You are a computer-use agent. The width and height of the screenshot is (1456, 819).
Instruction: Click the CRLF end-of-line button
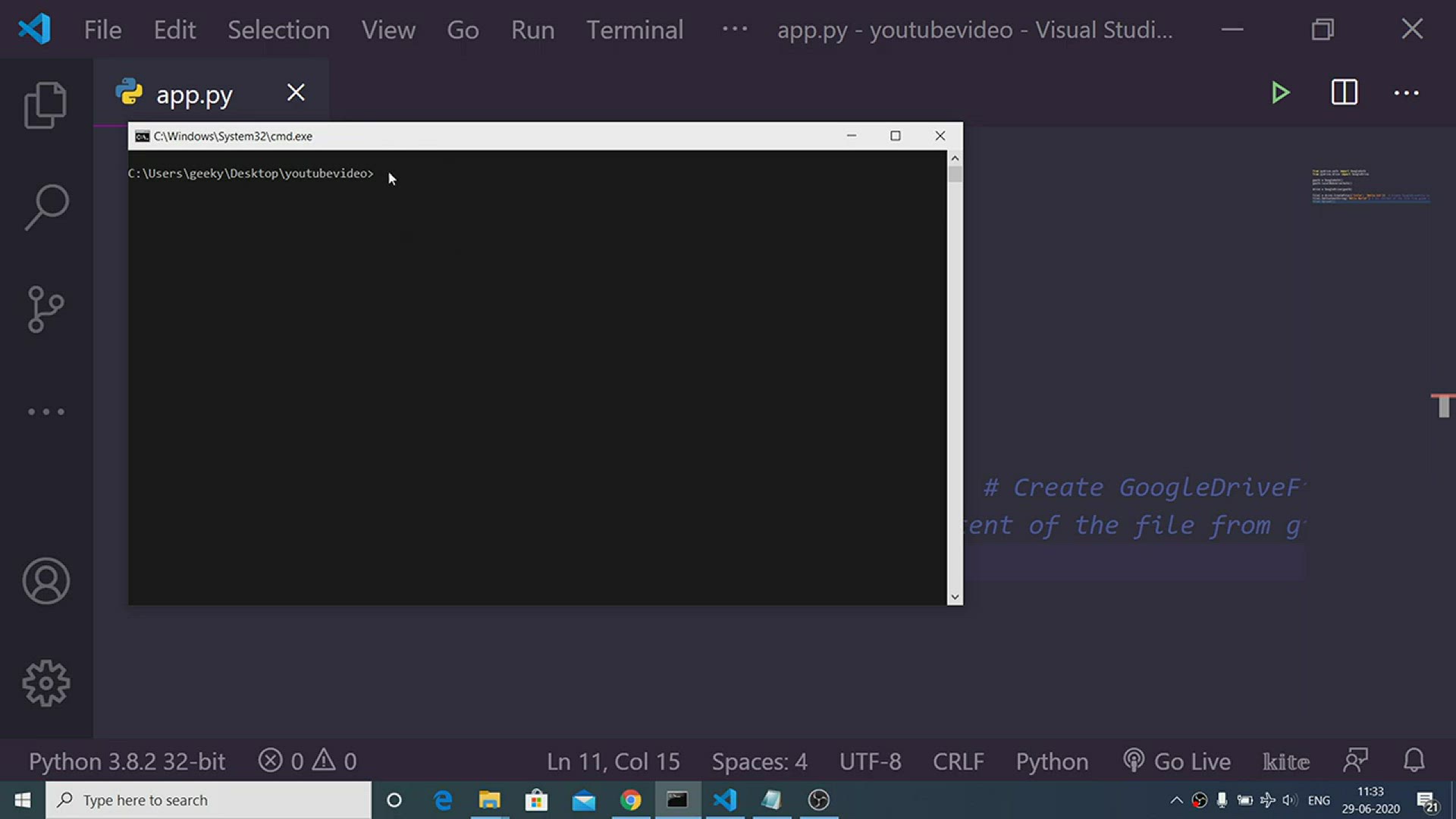coord(958,761)
